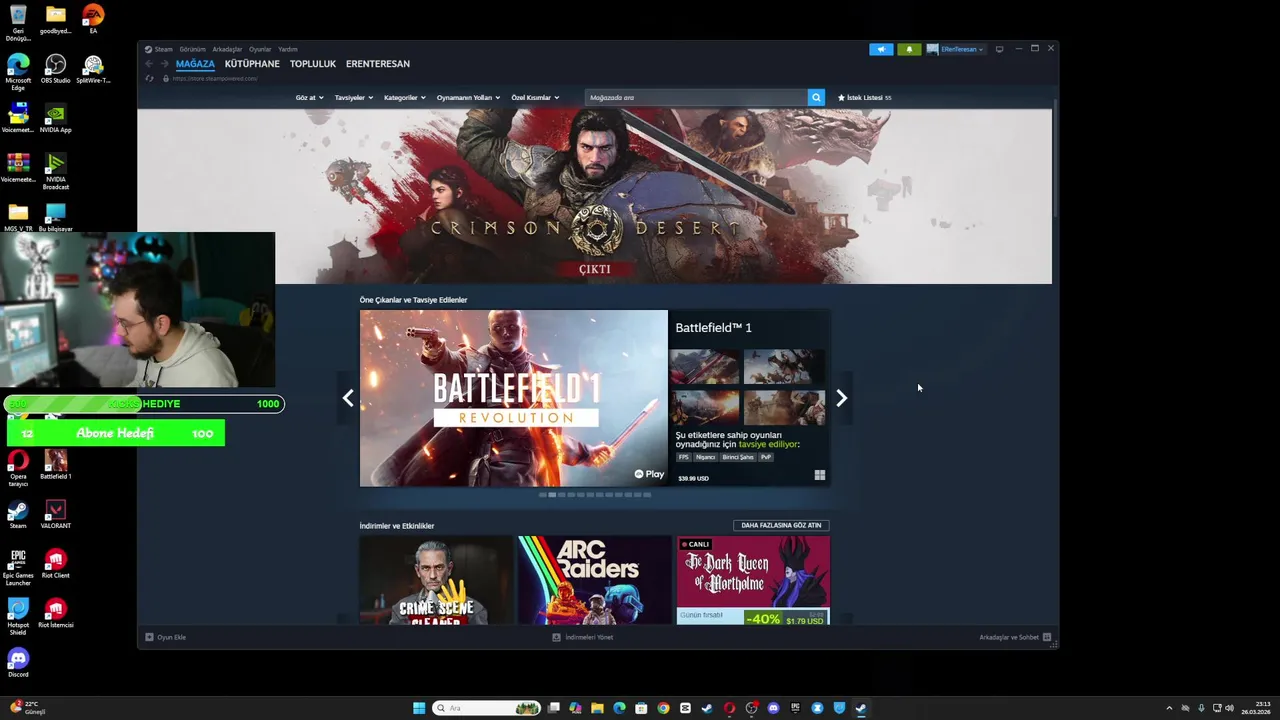Image resolution: width=1280 pixels, height=720 pixels.
Task: Open NVIDIA Broadcast desktop icon
Action: (x=56, y=169)
